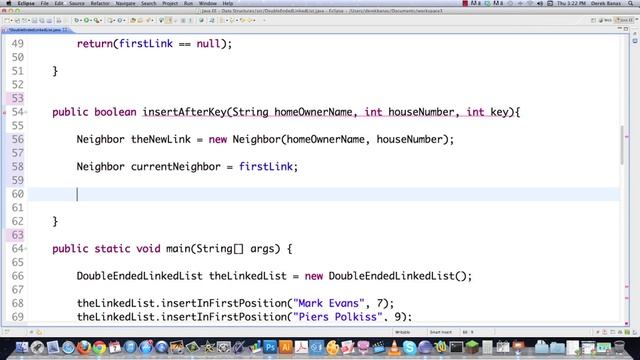Collapse the main method at line 64
Viewport: 640px width, 360px height.
(x=26, y=249)
